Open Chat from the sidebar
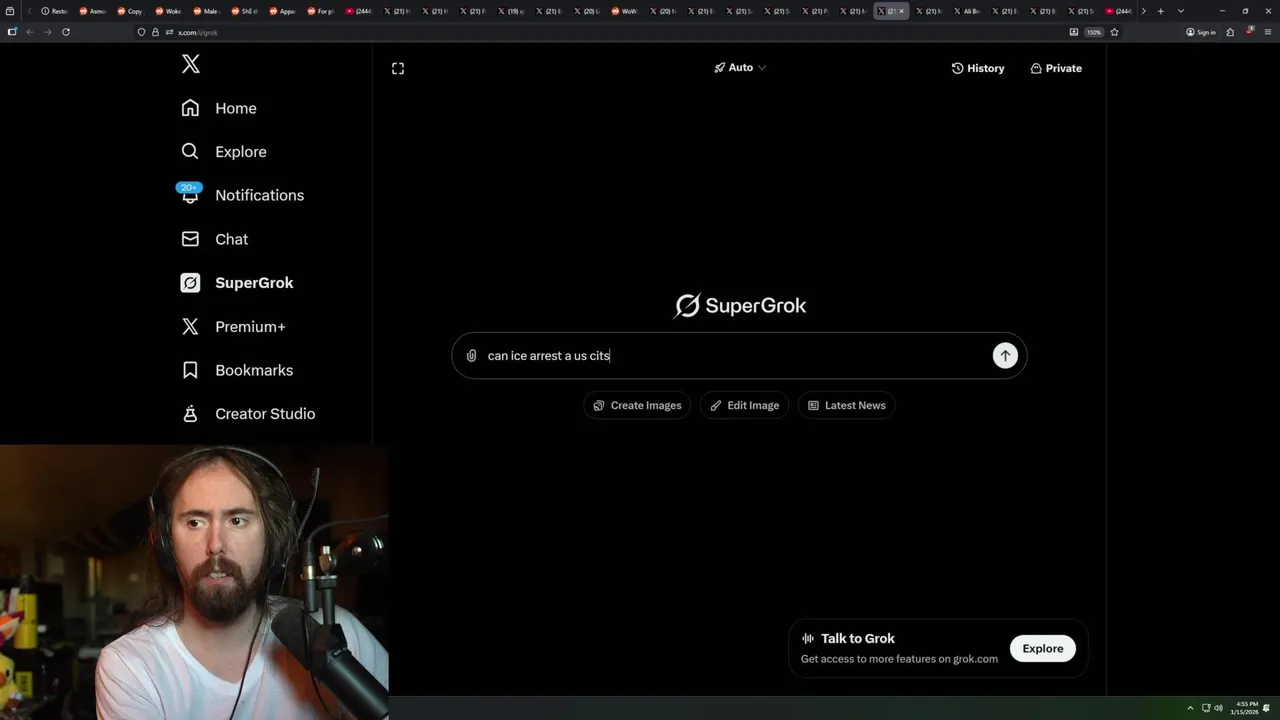The height and width of the screenshot is (720, 1280). pyautogui.click(x=215, y=239)
